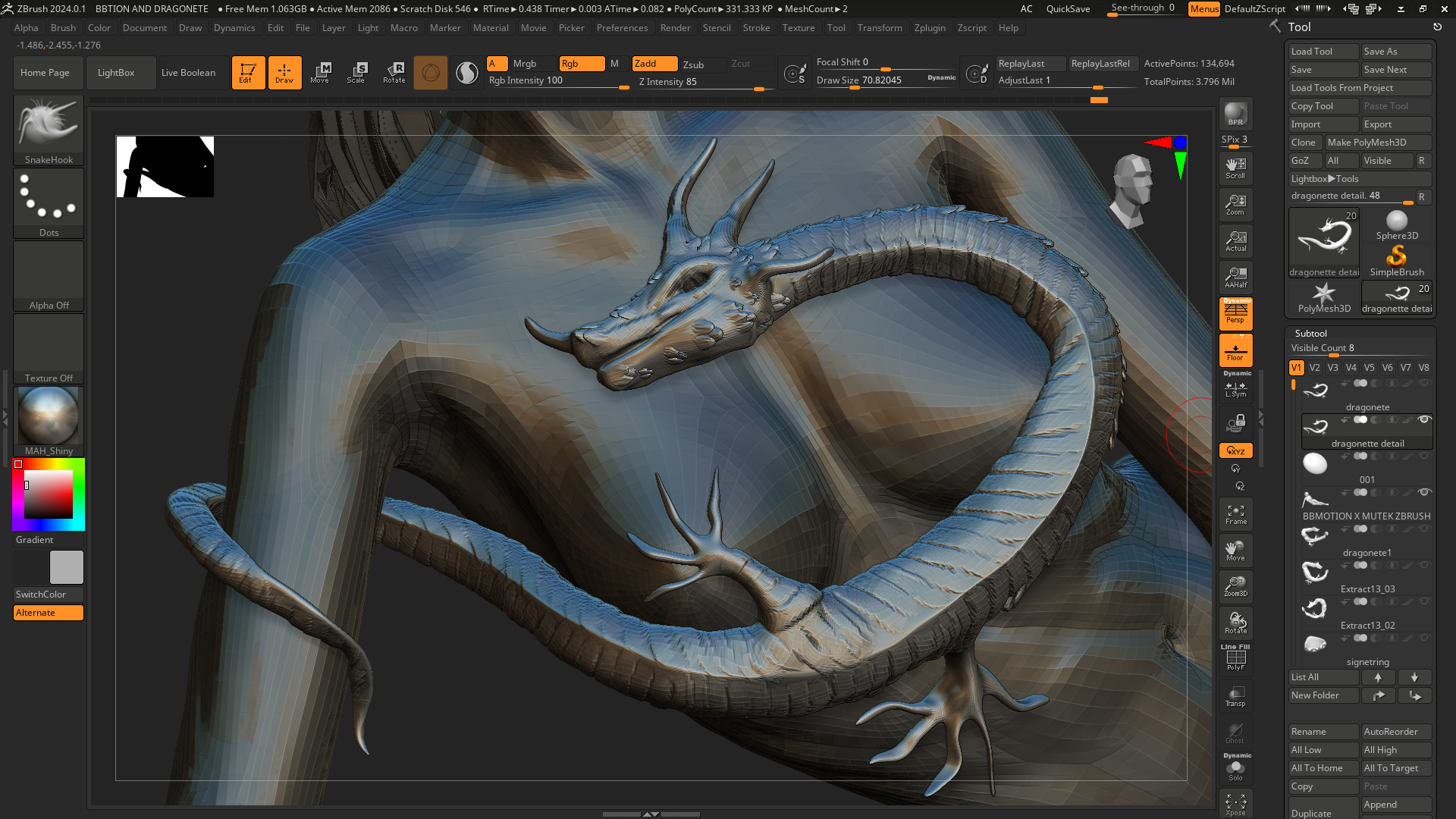This screenshot has width=1456, height=819.
Task: Toggle the Floor grid button
Action: click(1235, 350)
